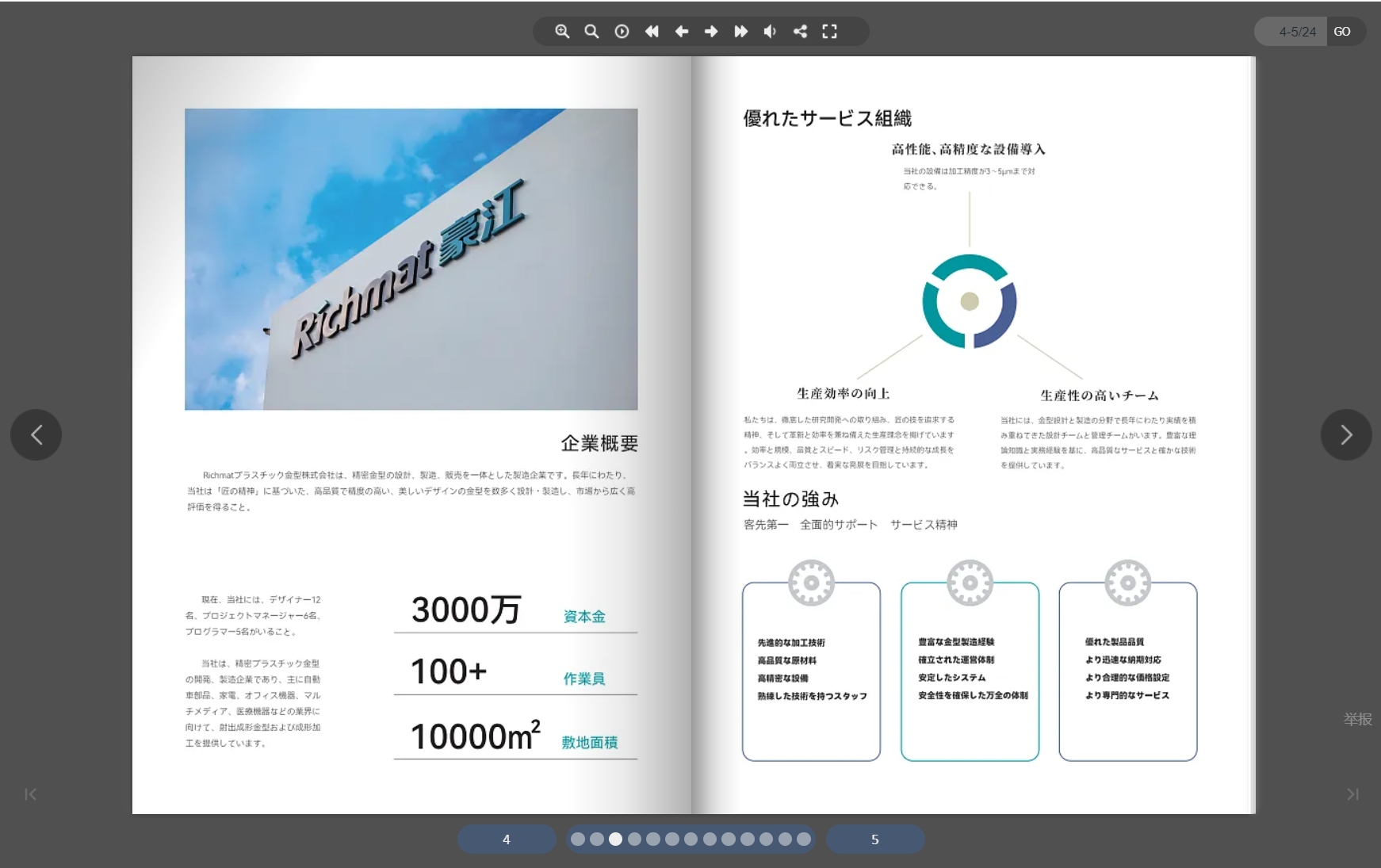Click the 高性能、高精度な設備導入 subtitle
1381x868 pixels.
(968, 149)
